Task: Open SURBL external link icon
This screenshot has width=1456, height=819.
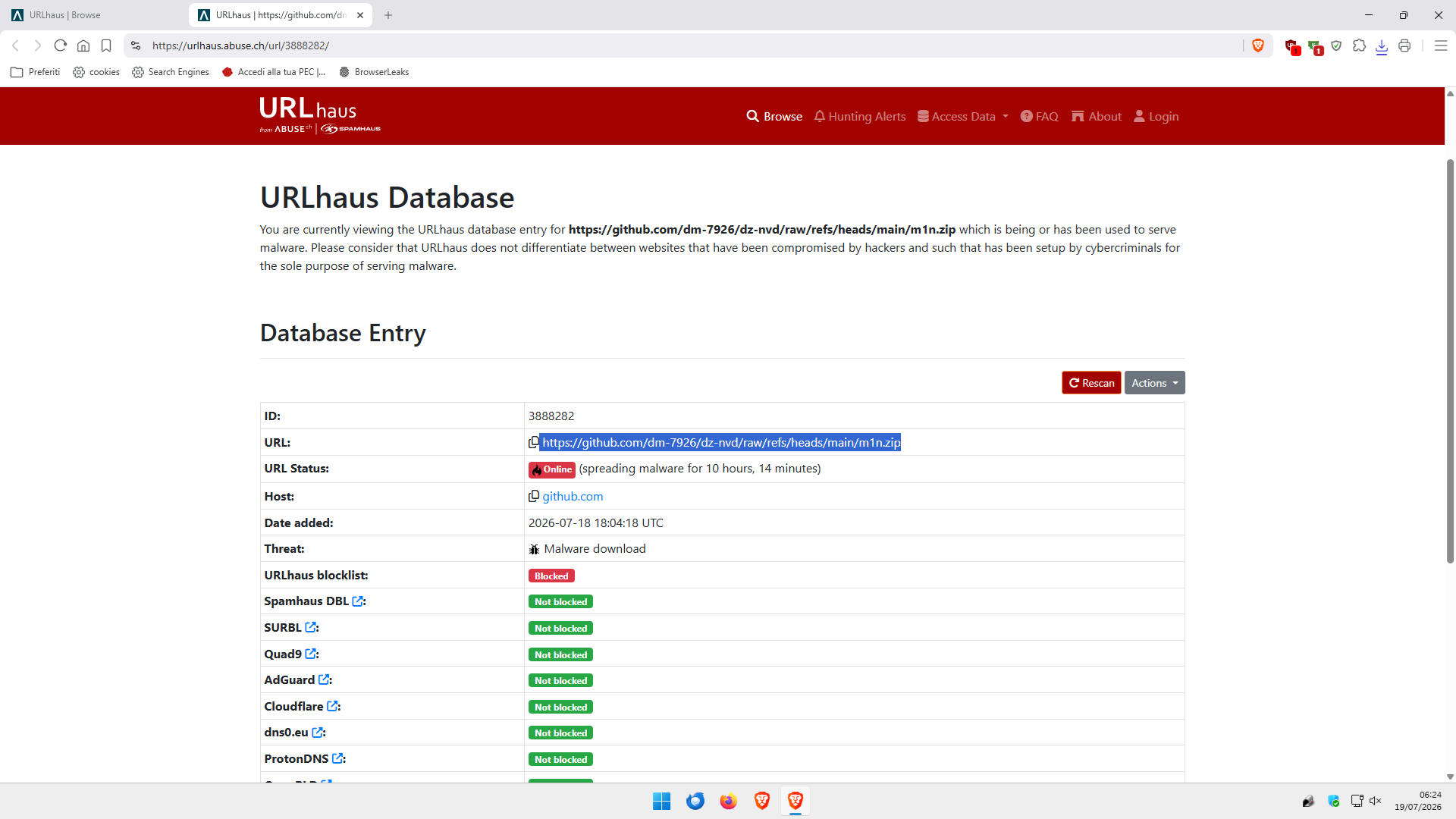Action: [311, 627]
